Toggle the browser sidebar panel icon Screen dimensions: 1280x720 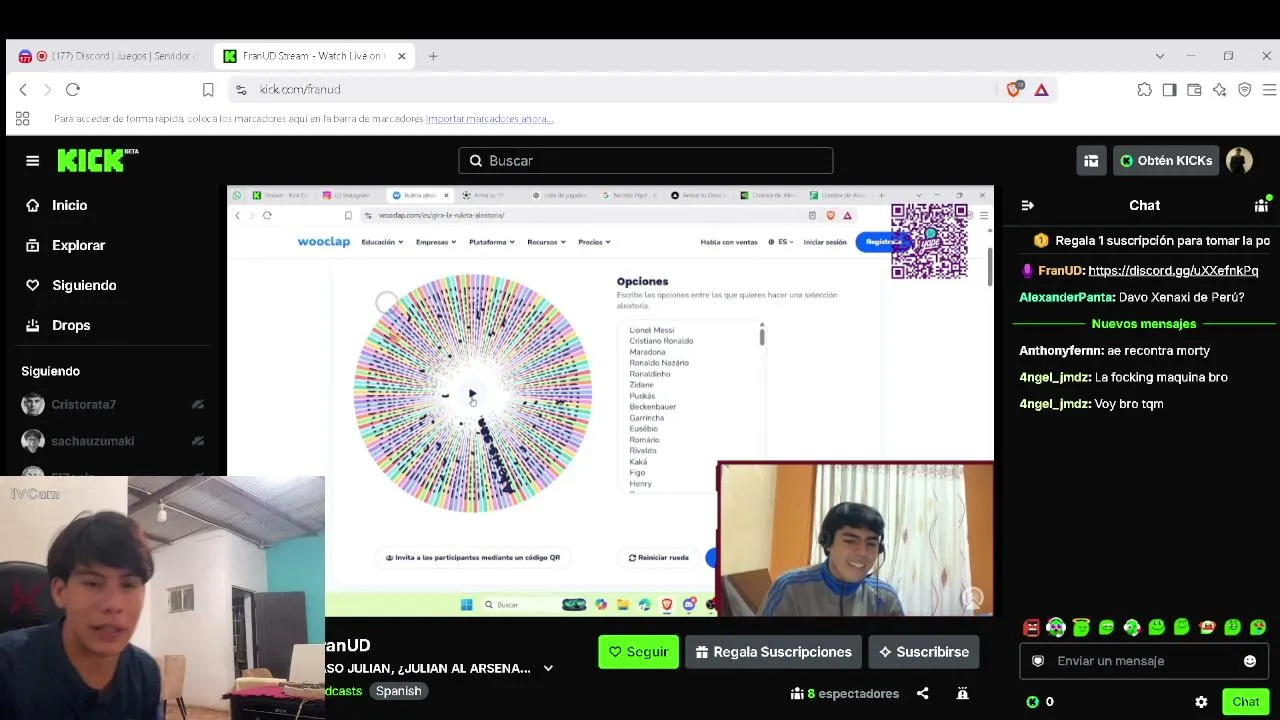(x=1169, y=90)
